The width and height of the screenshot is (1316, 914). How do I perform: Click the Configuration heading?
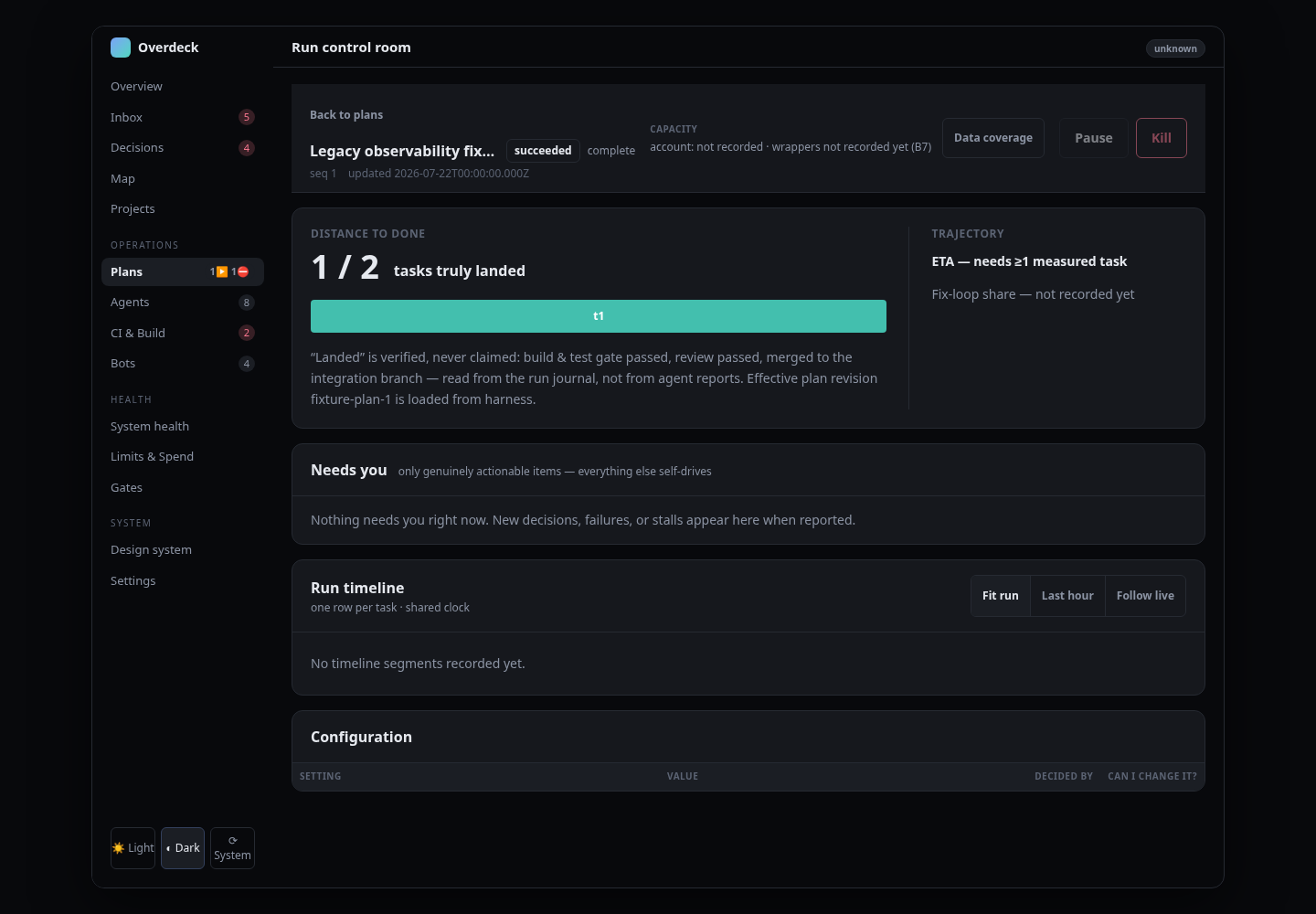pyautogui.click(x=361, y=737)
